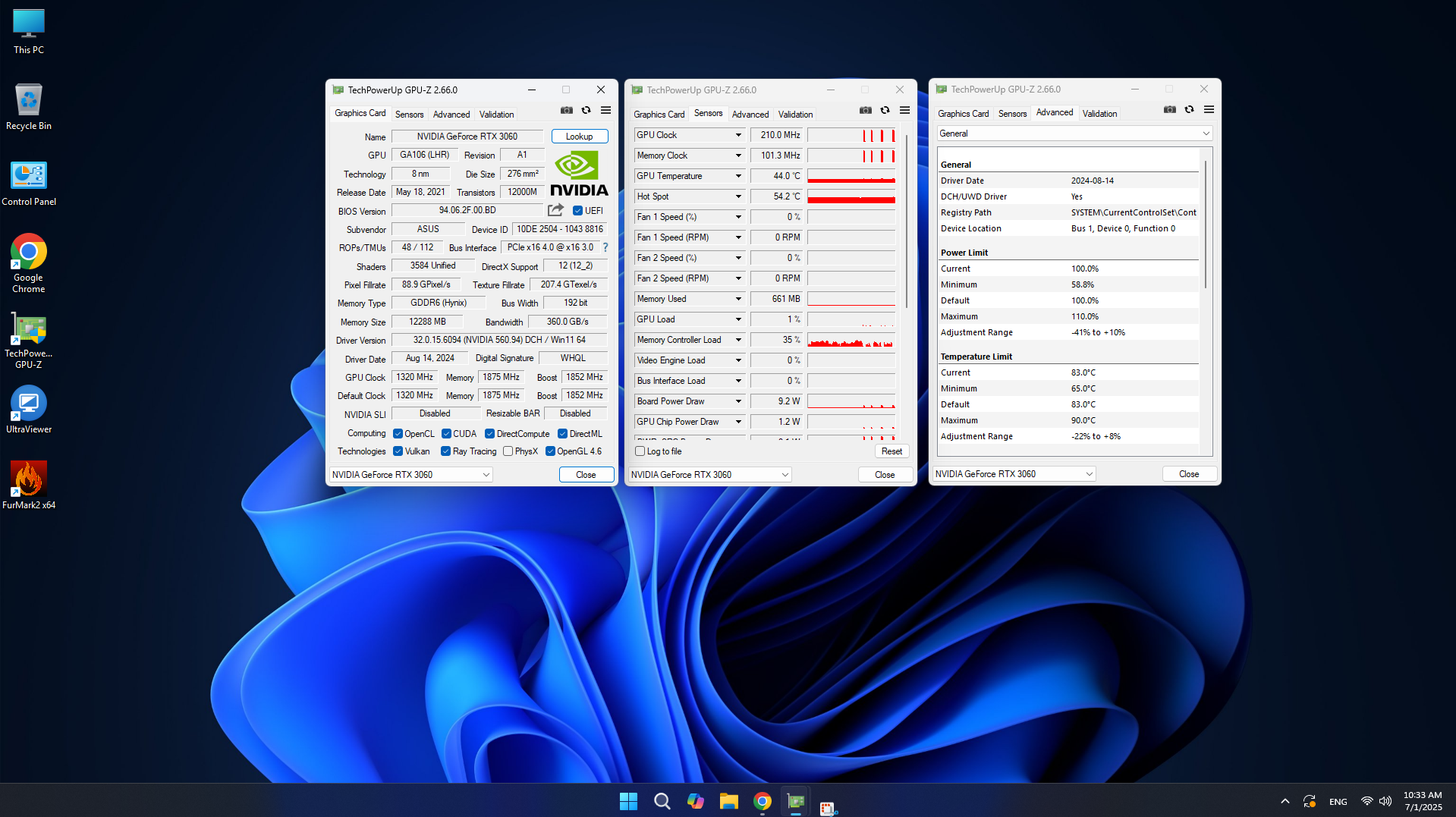The height and width of the screenshot is (817, 1456).
Task: Open Control Panel desktop shortcut
Action: tap(29, 183)
